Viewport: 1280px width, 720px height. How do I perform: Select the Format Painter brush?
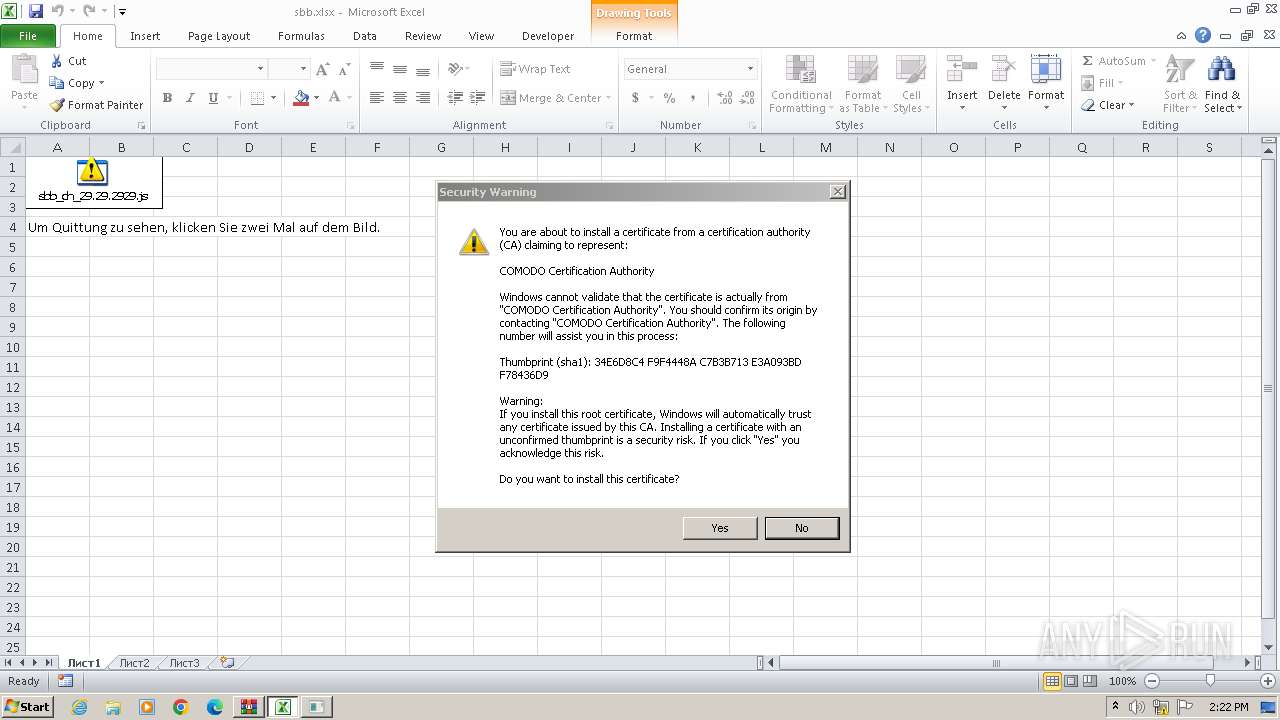(x=57, y=105)
